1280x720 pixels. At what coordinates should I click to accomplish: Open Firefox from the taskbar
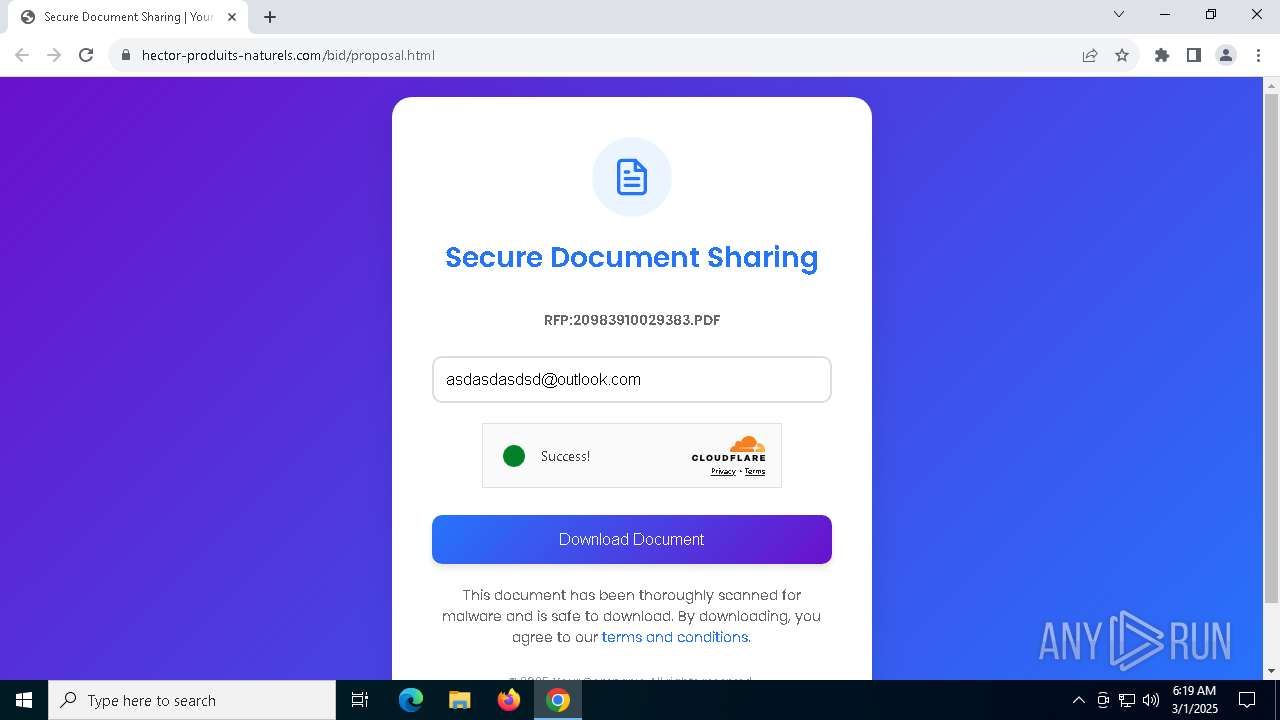509,700
